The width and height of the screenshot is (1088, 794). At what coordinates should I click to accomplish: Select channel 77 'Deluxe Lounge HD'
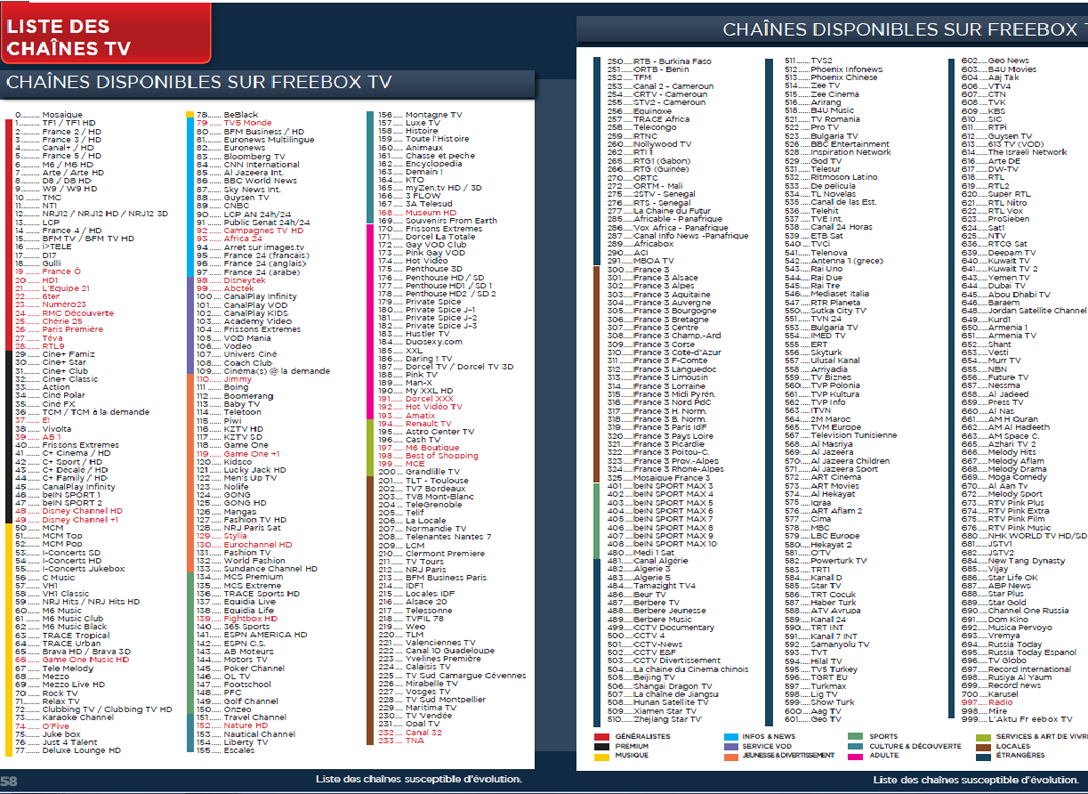tap(68, 751)
